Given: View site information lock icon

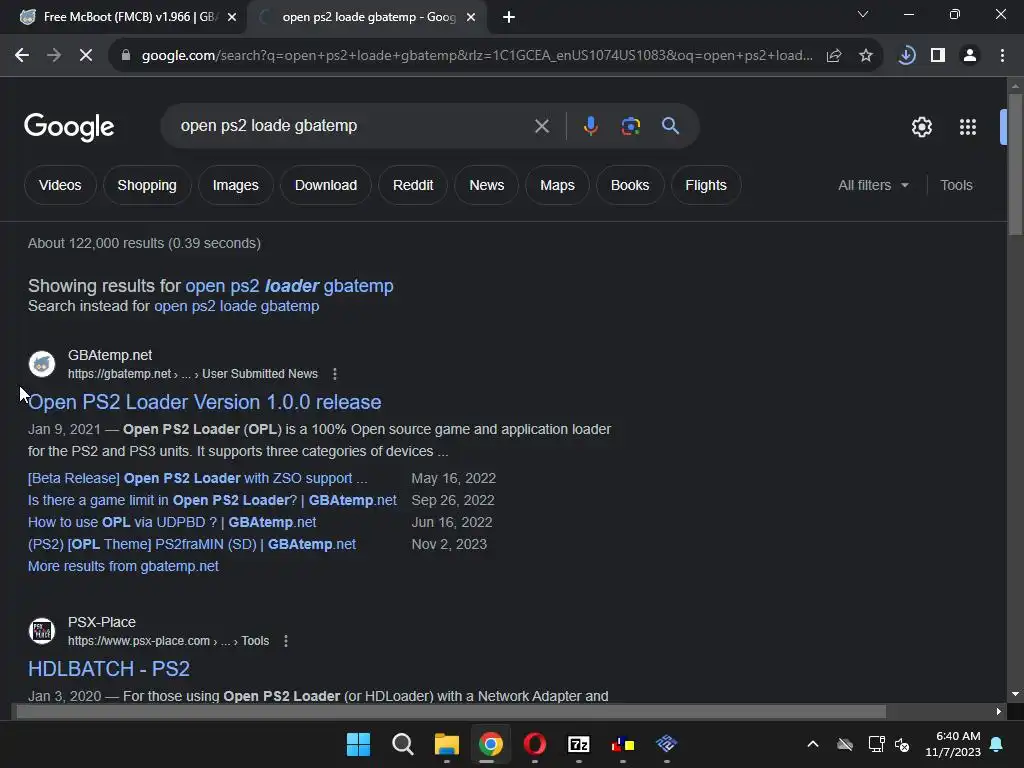Looking at the screenshot, I should point(125,56).
